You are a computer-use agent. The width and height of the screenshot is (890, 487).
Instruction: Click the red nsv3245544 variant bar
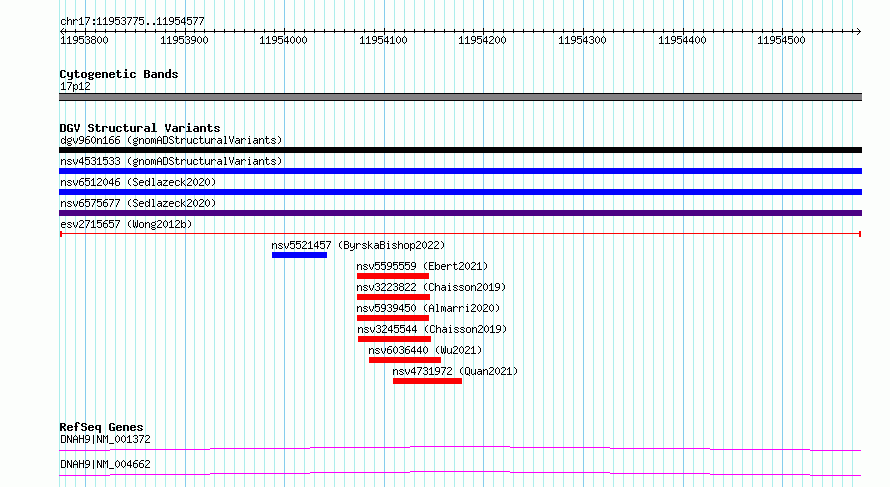coord(394,339)
